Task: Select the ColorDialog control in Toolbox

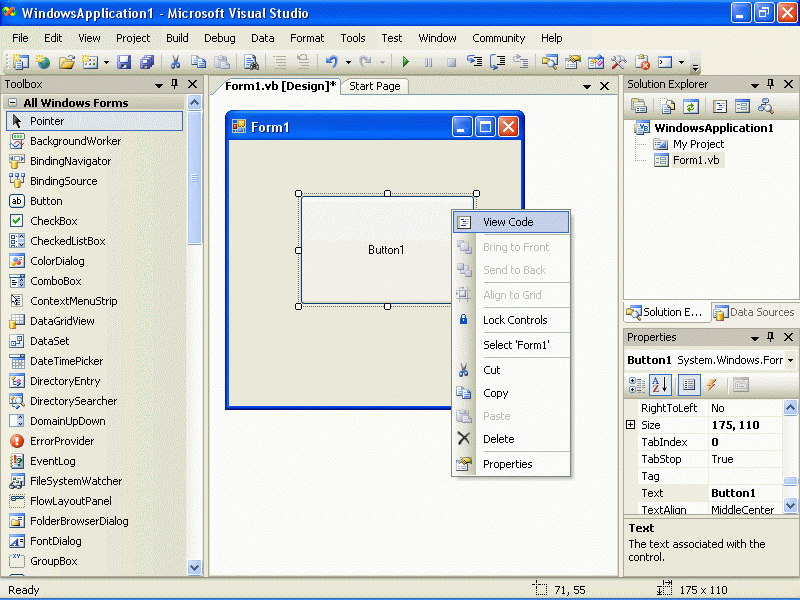Action: (94, 261)
